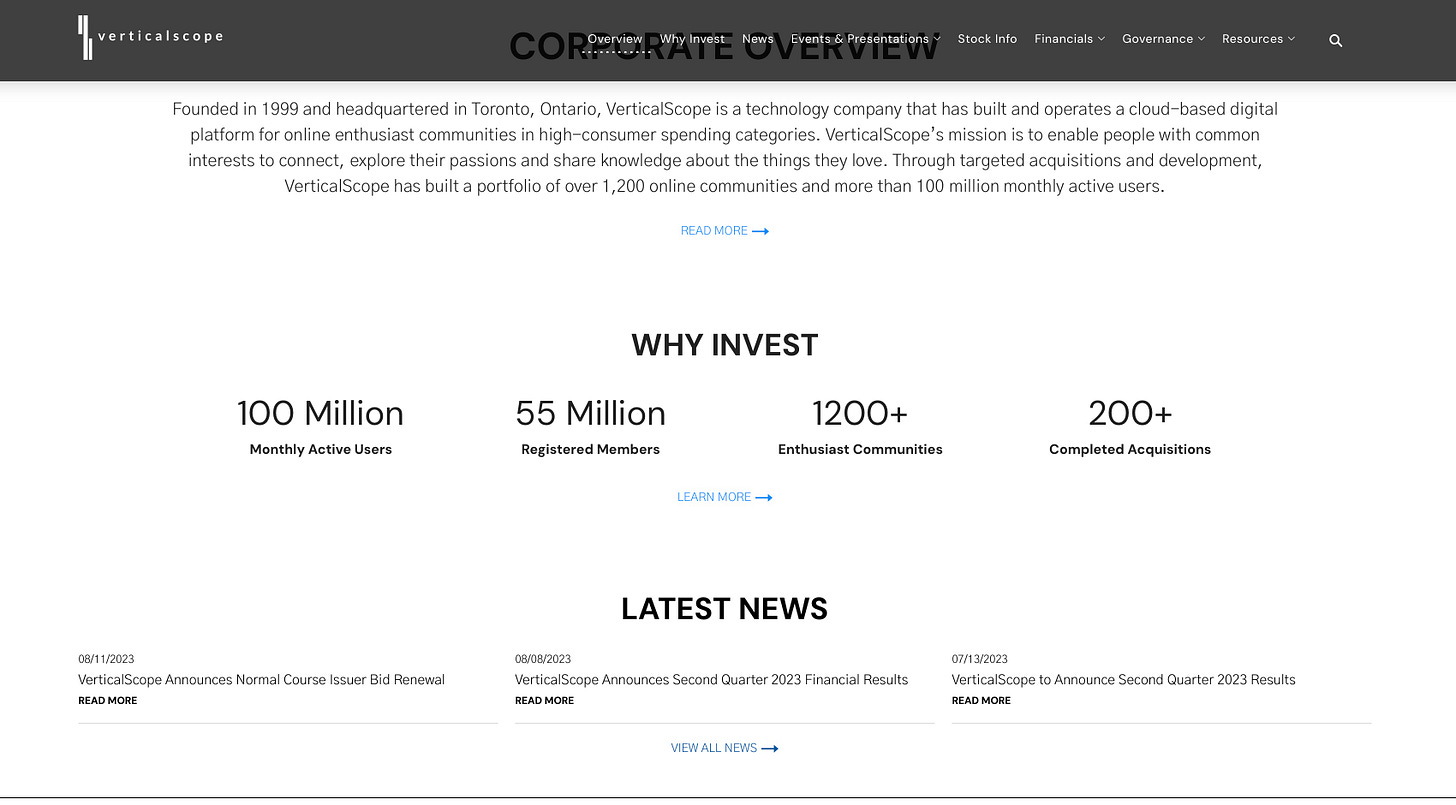Click the 'Monthly Active Users' label
This screenshot has width=1456, height=805.
pos(321,450)
